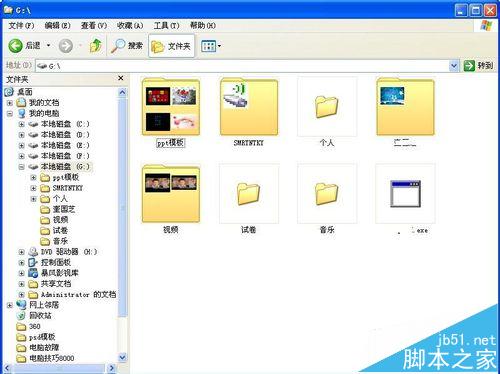
Task: Select 本地磁盘 (C:) drive in tree
Action: (x=65, y=124)
